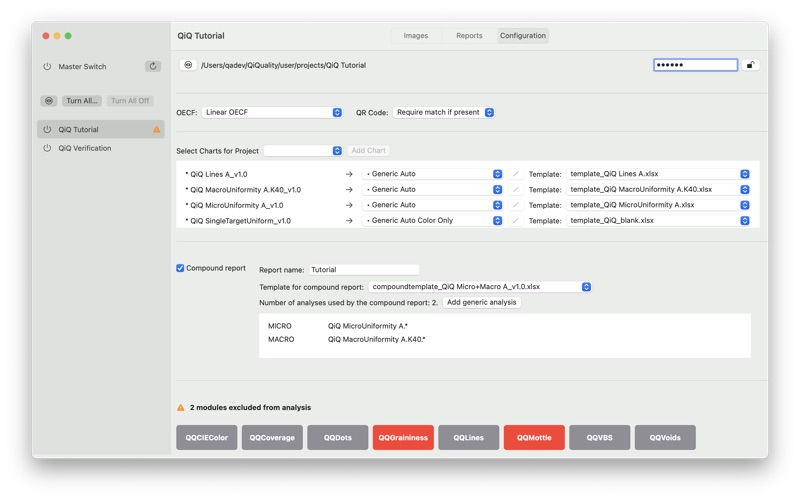Toggle the QQMottle module

point(534,438)
